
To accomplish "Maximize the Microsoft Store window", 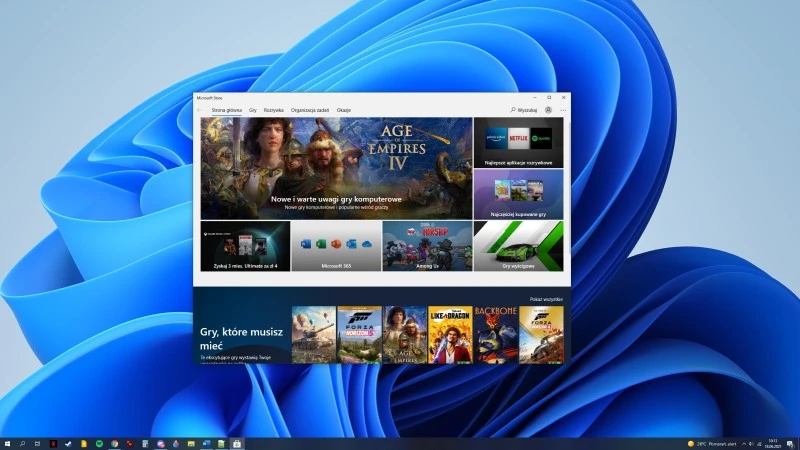I will click(549, 97).
